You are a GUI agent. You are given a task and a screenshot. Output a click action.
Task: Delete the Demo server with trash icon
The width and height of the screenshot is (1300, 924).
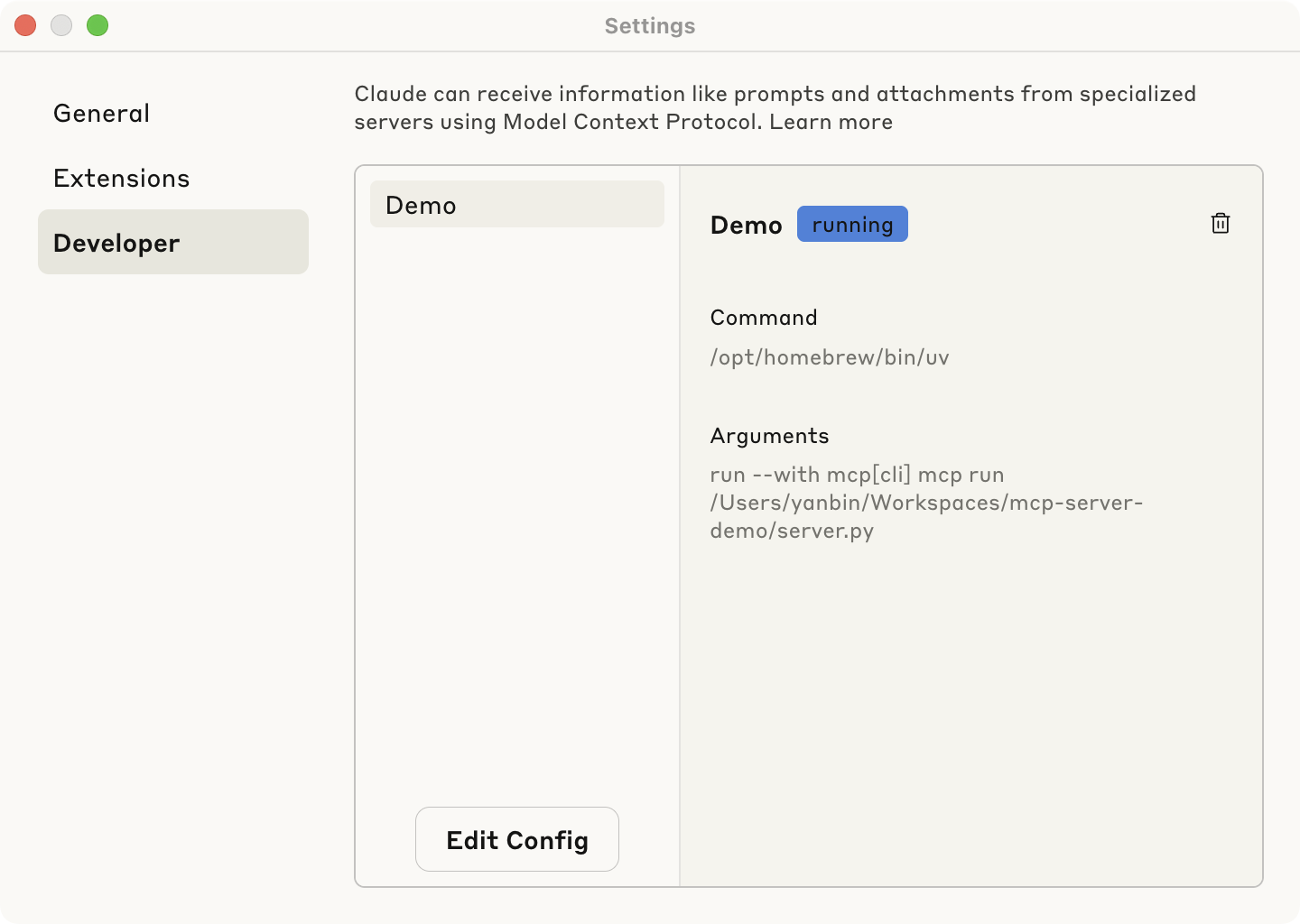(x=1220, y=223)
